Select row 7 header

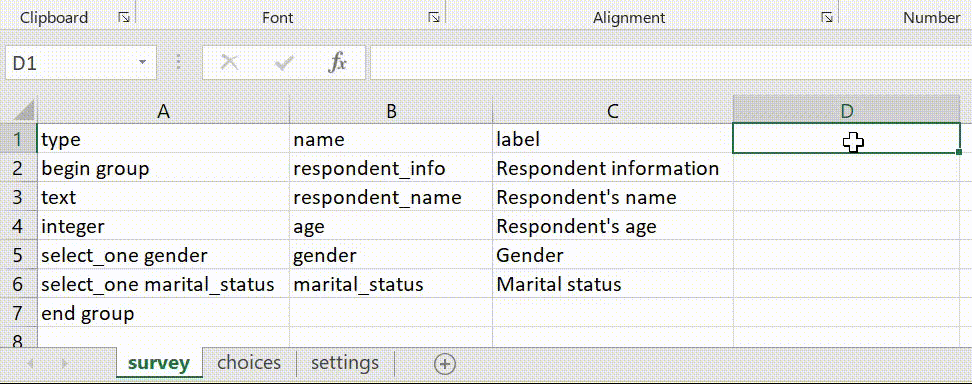18,313
